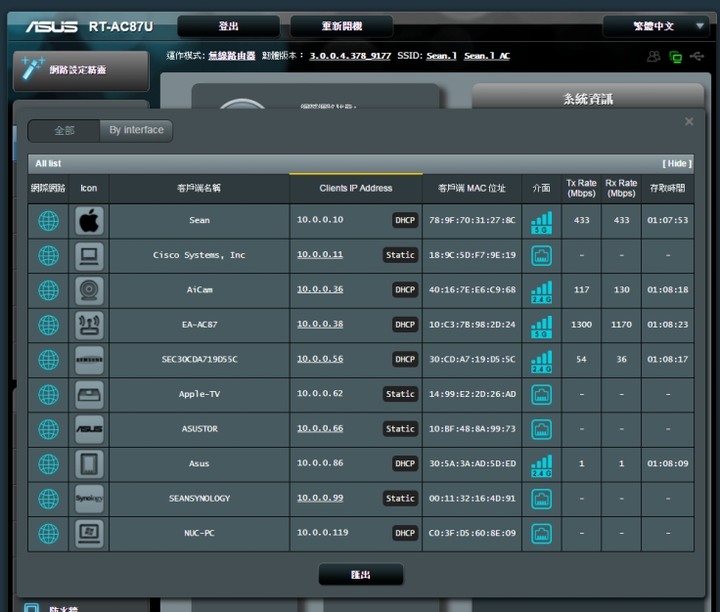Click the 重新開機 reboot button
This screenshot has width=720, height=612.
(342, 26)
